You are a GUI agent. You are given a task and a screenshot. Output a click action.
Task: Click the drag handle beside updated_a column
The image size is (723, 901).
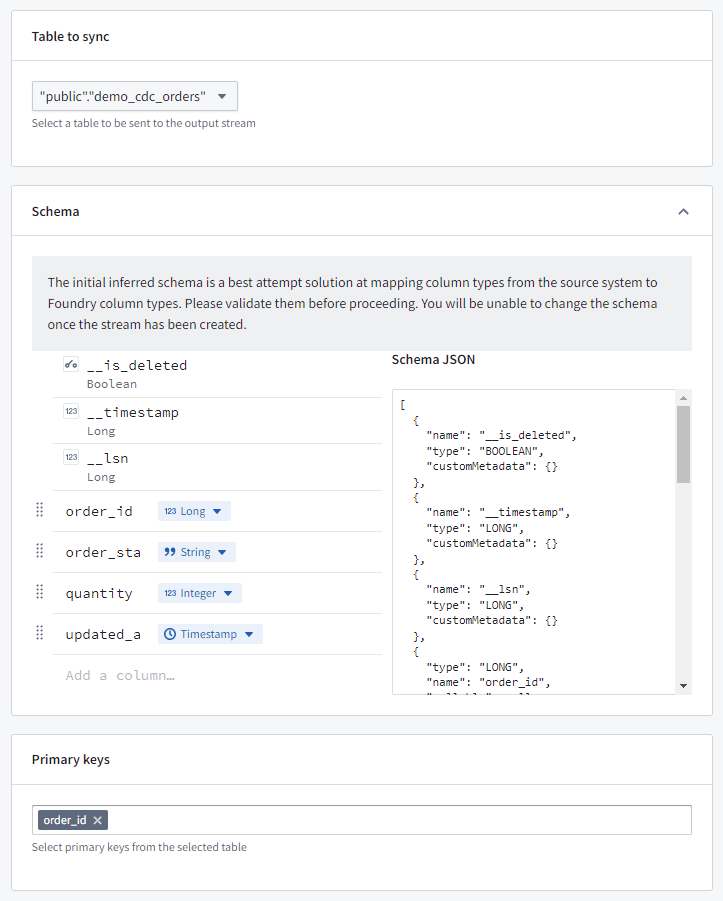pos(40,633)
